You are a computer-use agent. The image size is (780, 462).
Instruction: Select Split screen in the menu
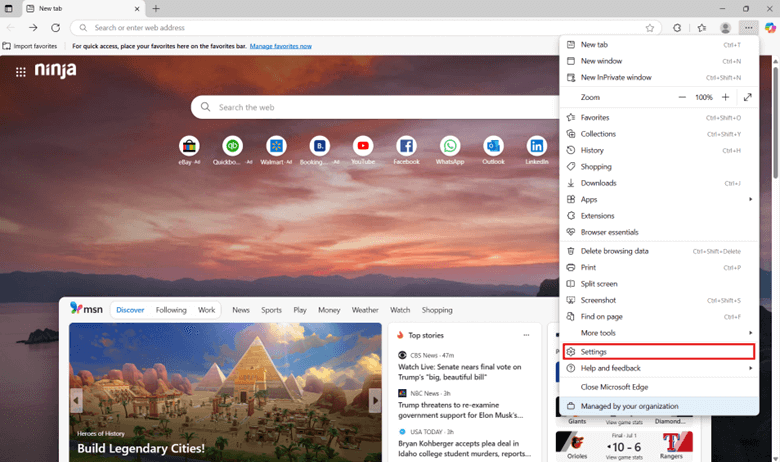pyautogui.click(x=659, y=284)
